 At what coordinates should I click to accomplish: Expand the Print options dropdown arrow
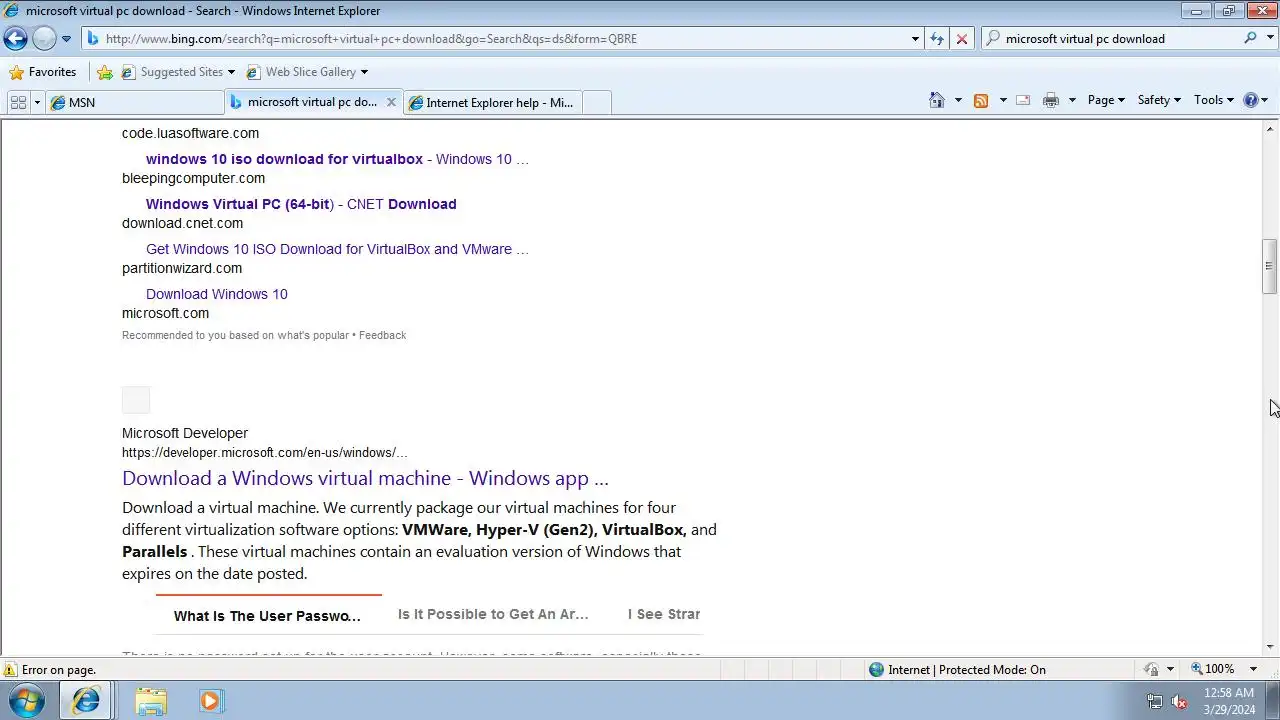1071,100
